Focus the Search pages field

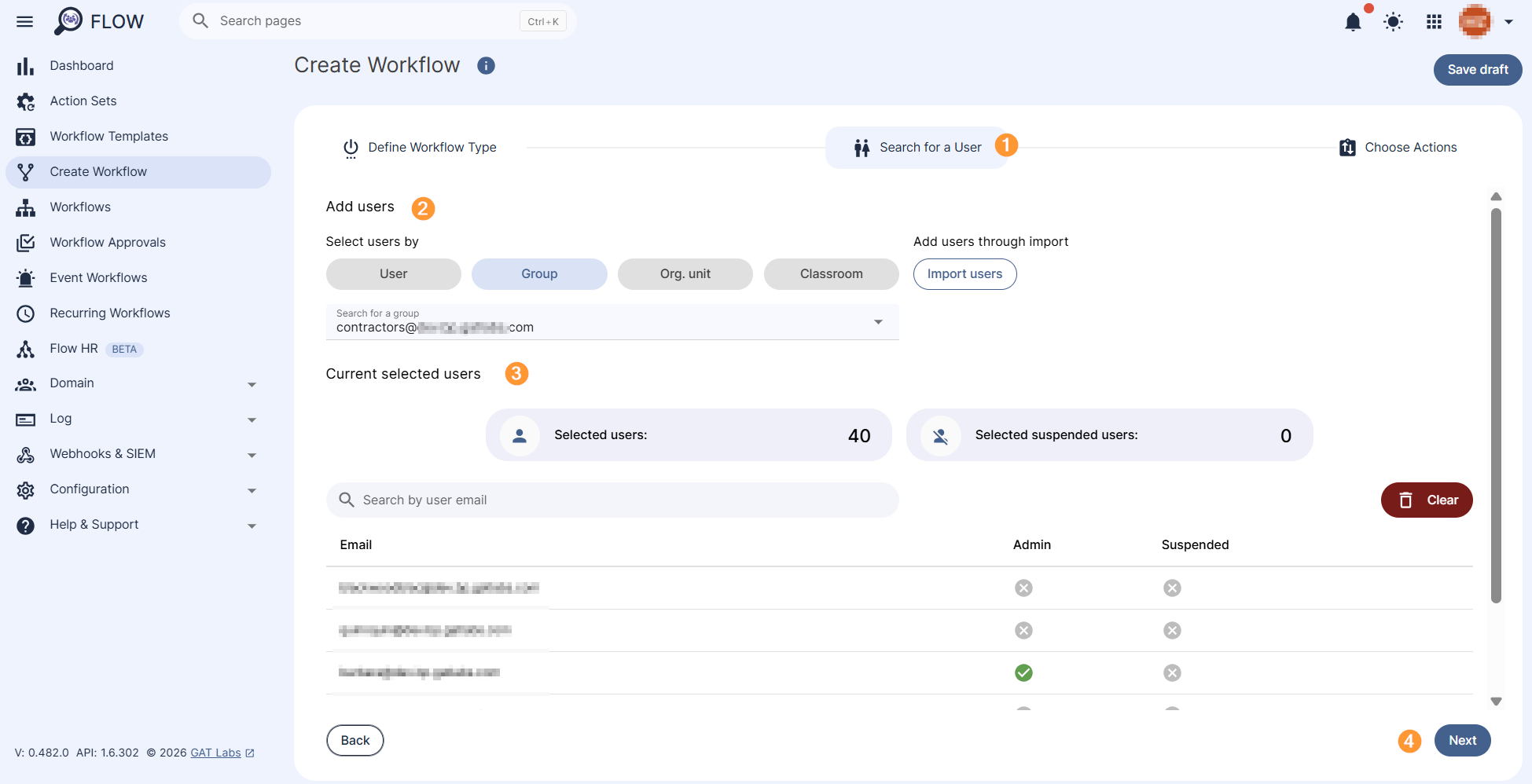[x=377, y=21]
